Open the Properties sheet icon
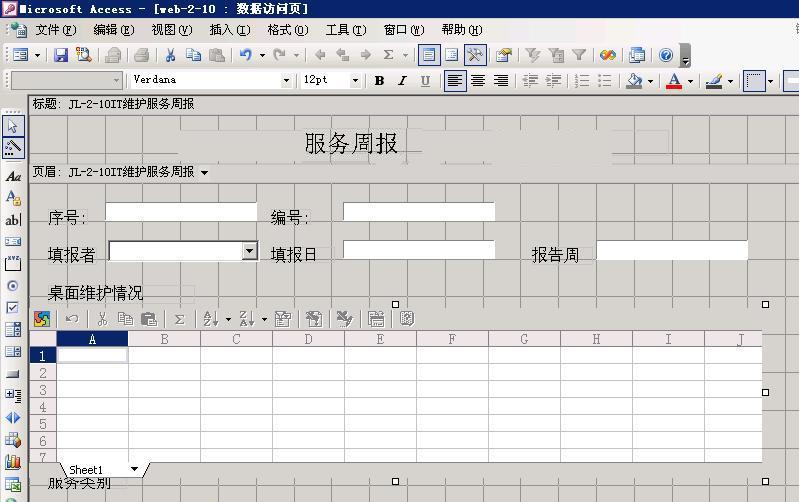Viewport: 799px width, 502px height. point(503,55)
